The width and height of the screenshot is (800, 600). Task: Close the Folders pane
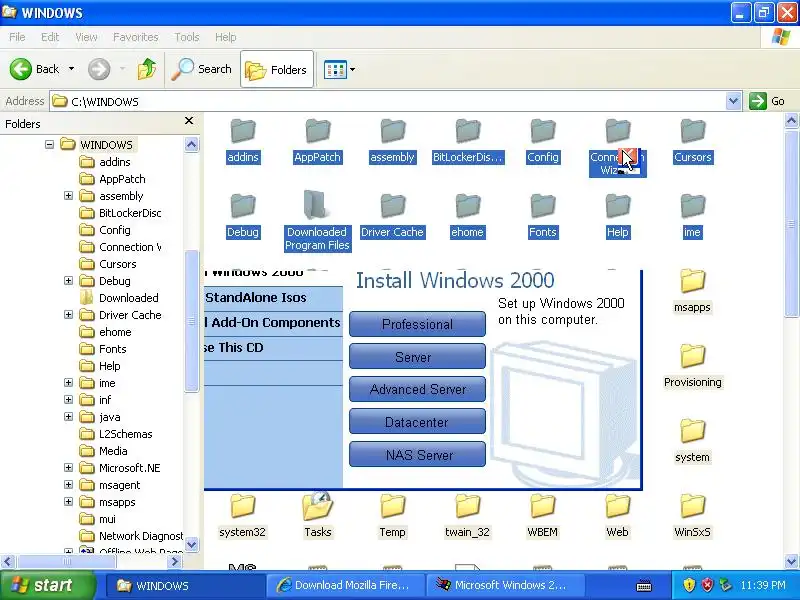tap(189, 121)
